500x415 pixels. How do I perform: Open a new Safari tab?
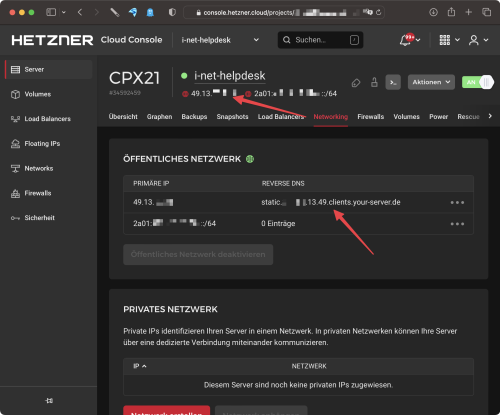[x=469, y=12]
